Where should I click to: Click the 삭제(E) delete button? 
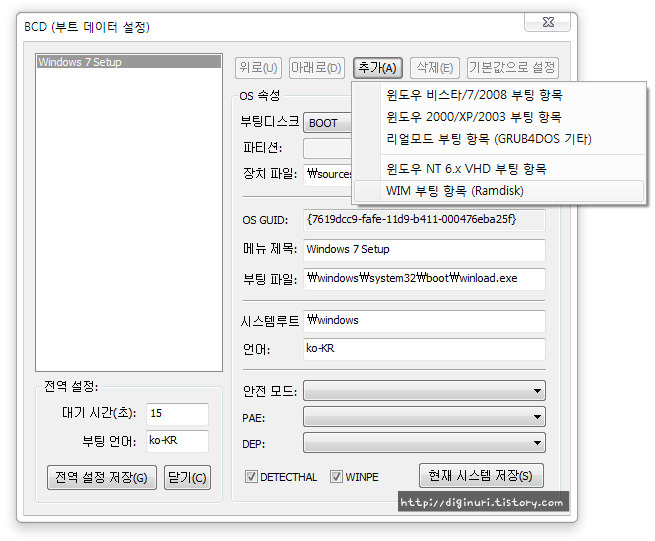(435, 68)
